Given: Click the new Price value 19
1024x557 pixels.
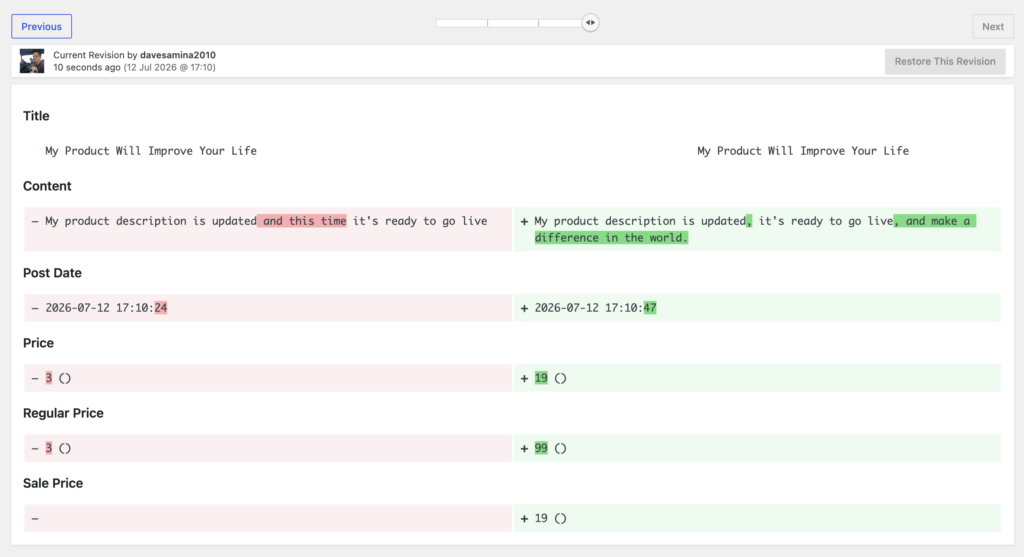Looking at the screenshot, I should click(x=541, y=378).
